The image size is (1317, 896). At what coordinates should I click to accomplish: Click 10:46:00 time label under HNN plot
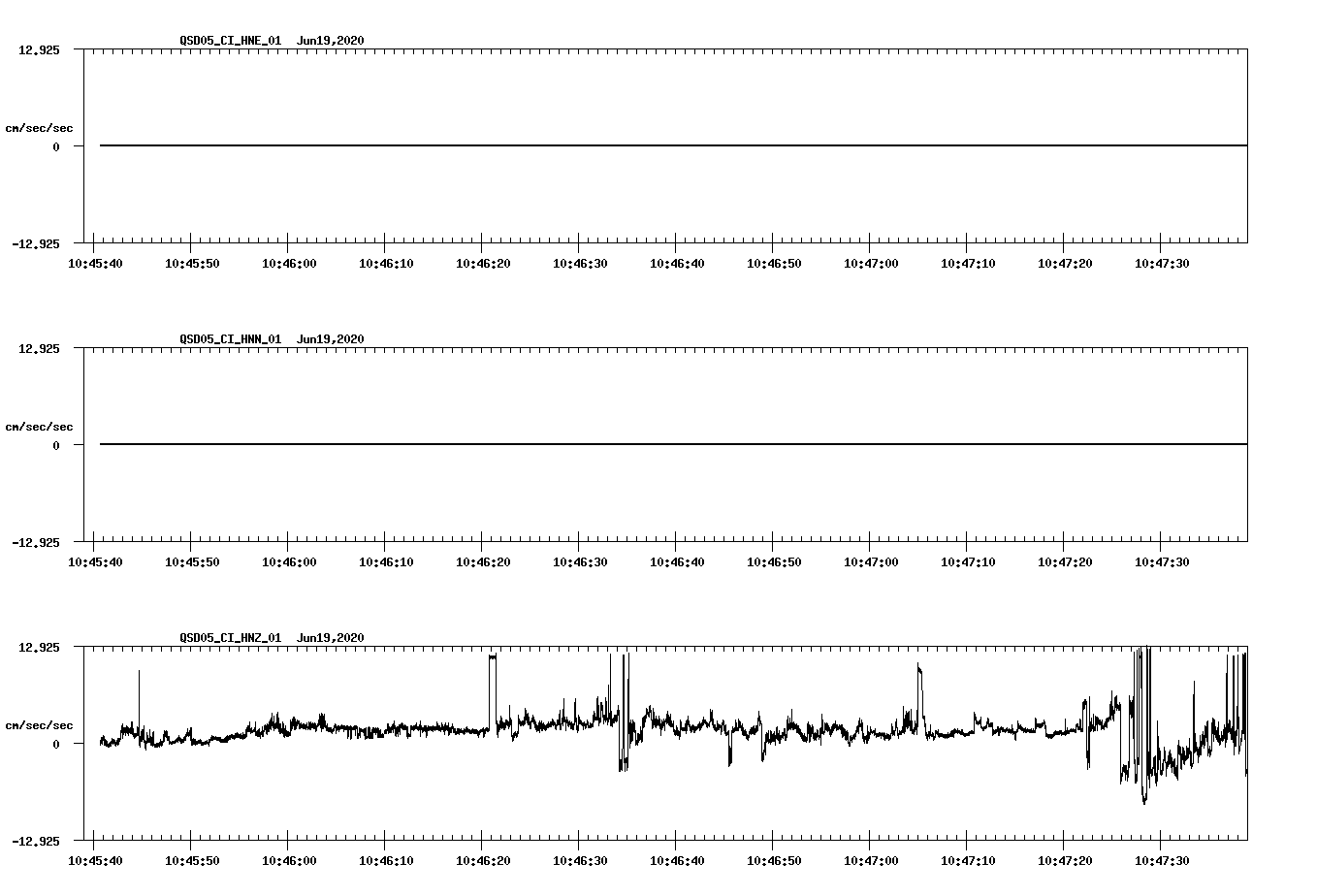coord(289,562)
